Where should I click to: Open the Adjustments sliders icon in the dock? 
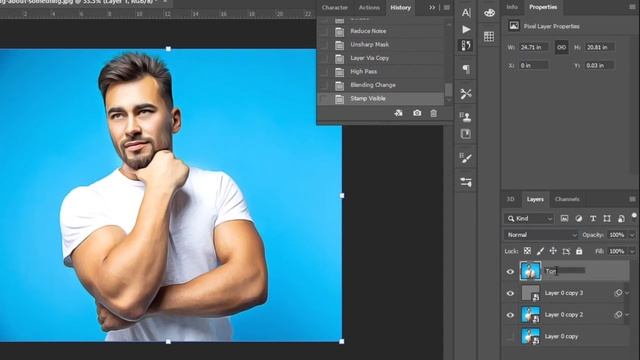[466, 182]
